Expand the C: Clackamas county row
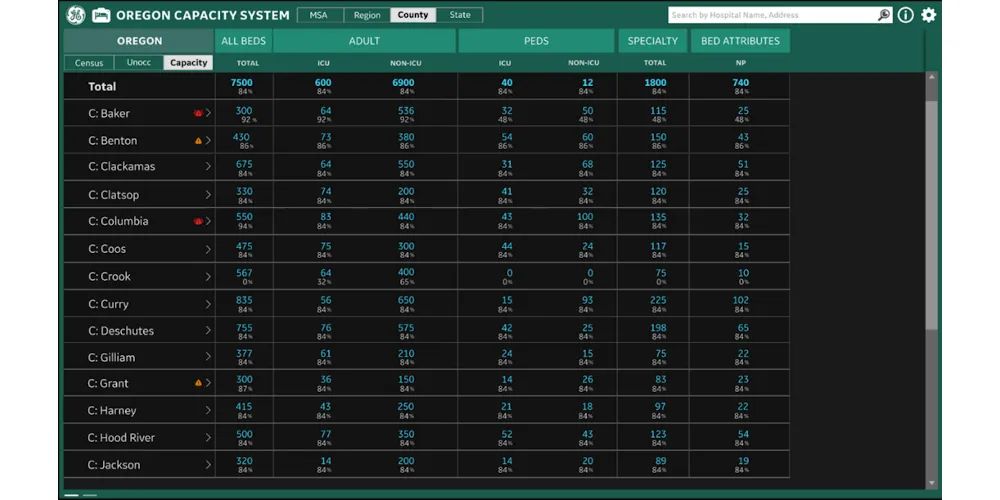1000x500 pixels. [x=208, y=167]
